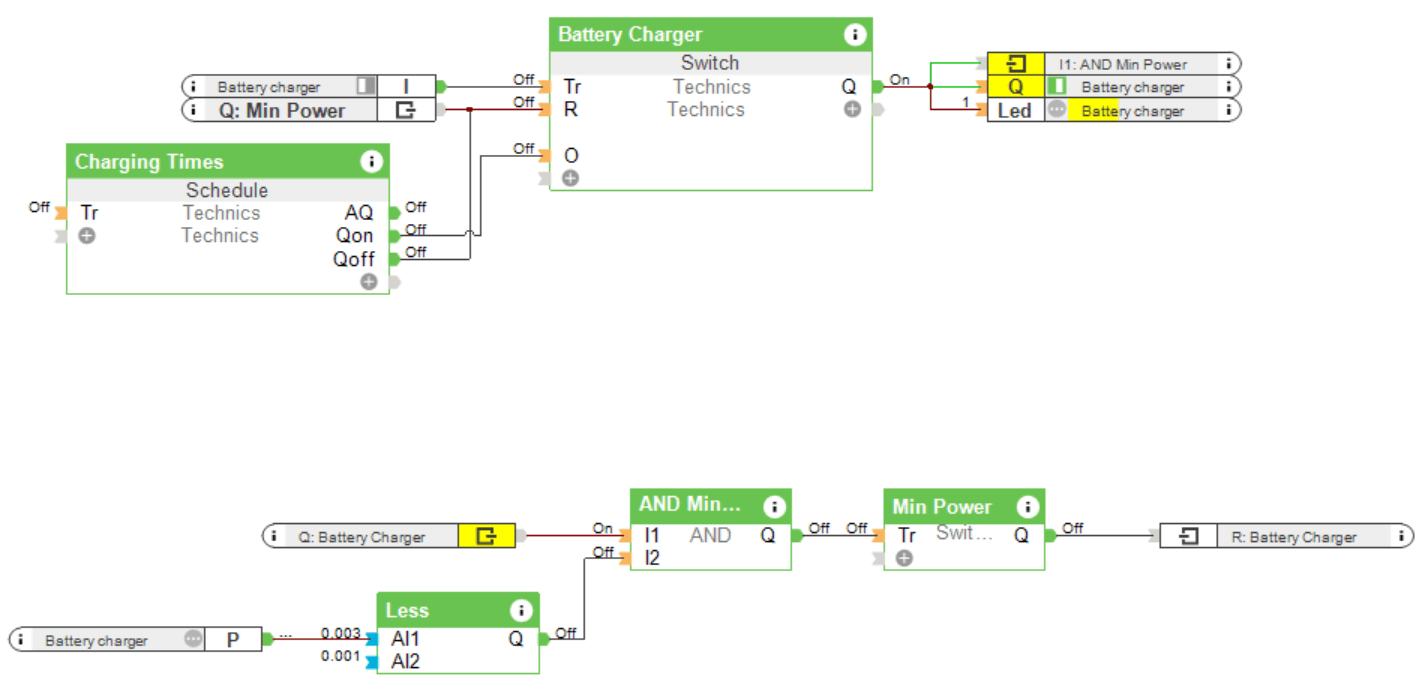The height and width of the screenshot is (682, 1422).
Task: Expand inputs with plus below O in Battery Charger
Action: [x=570, y=179]
